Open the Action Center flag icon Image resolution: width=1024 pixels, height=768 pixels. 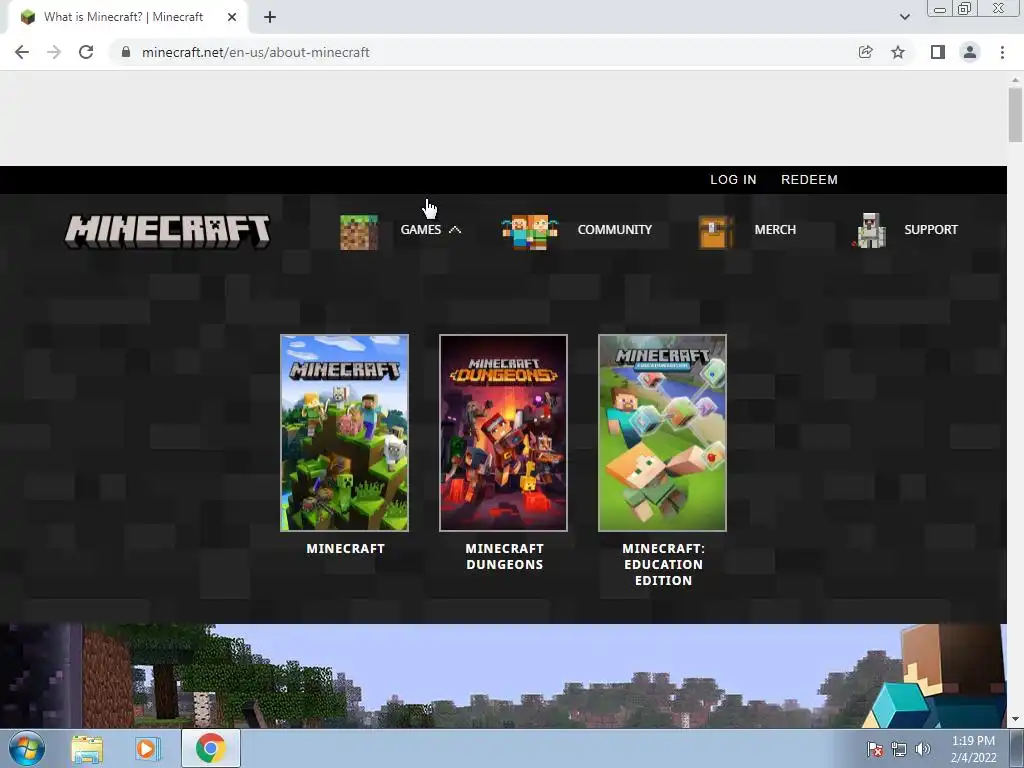[x=874, y=749]
